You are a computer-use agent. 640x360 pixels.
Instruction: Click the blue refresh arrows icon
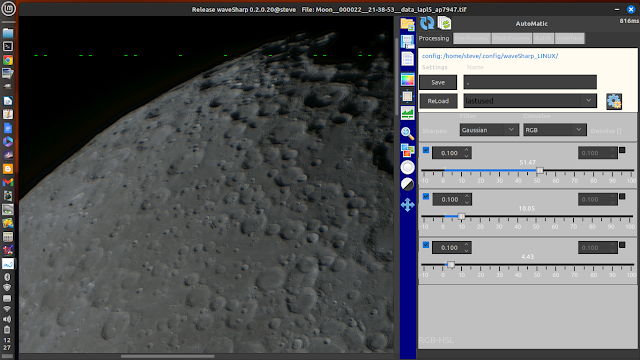coord(427,23)
